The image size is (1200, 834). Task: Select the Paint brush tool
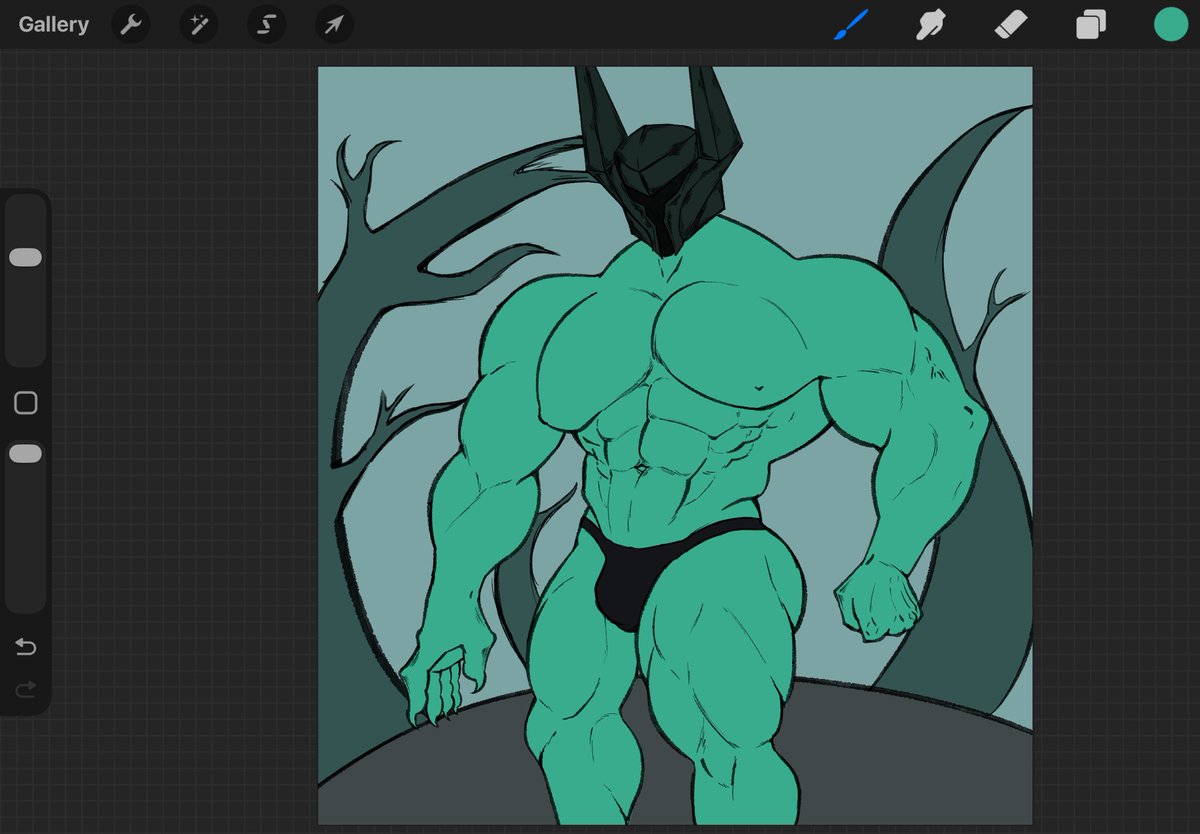coord(851,24)
